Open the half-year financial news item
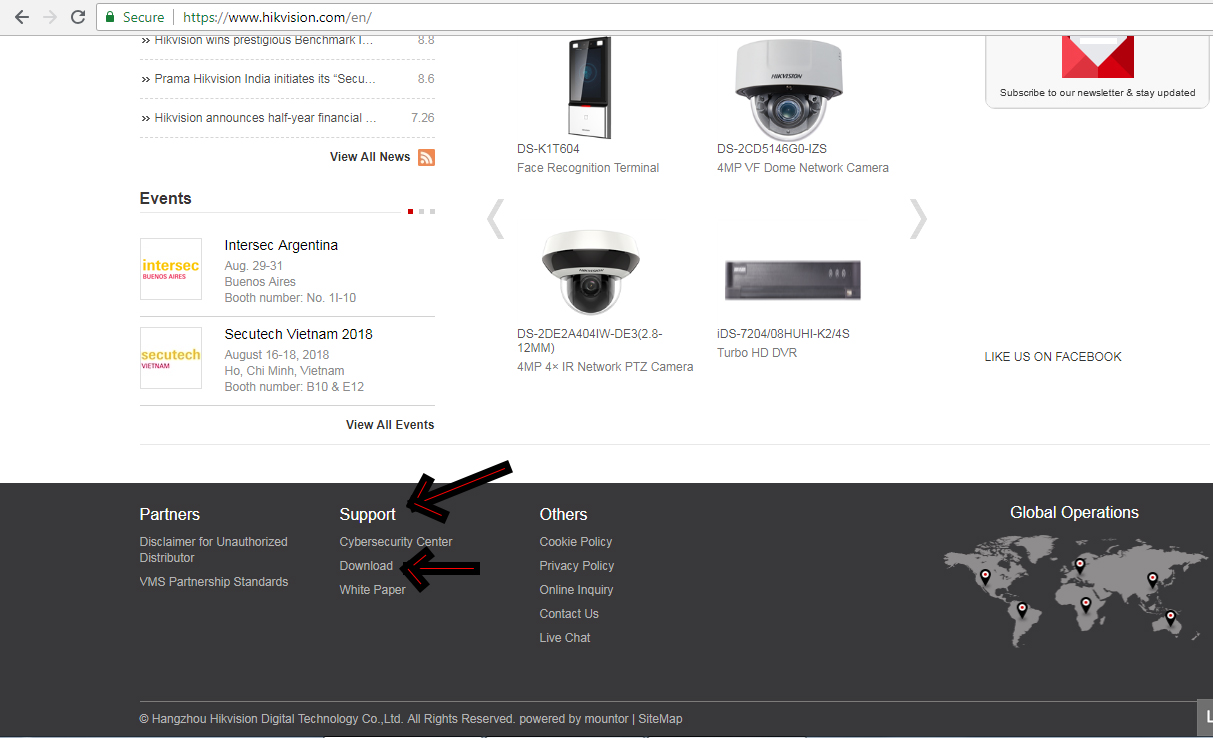The width and height of the screenshot is (1213, 738). tap(266, 118)
